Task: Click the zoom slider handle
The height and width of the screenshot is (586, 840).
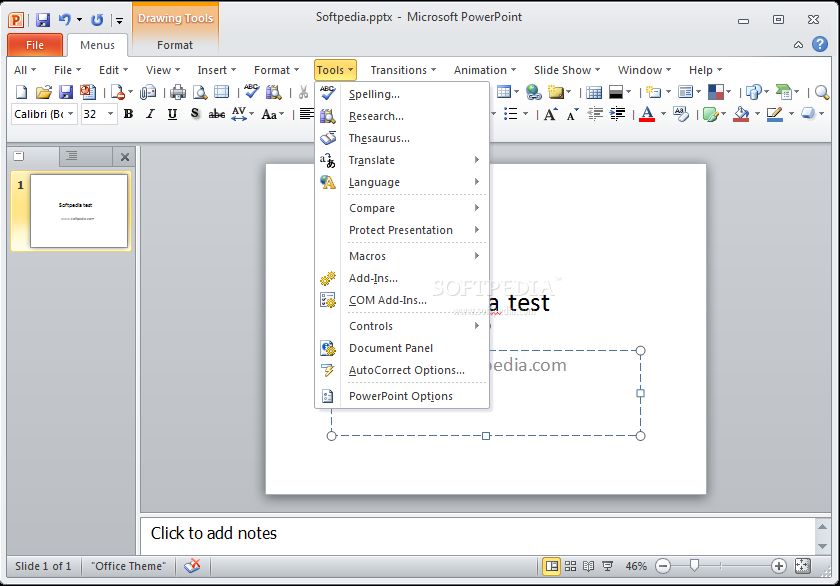Action: [x=694, y=566]
